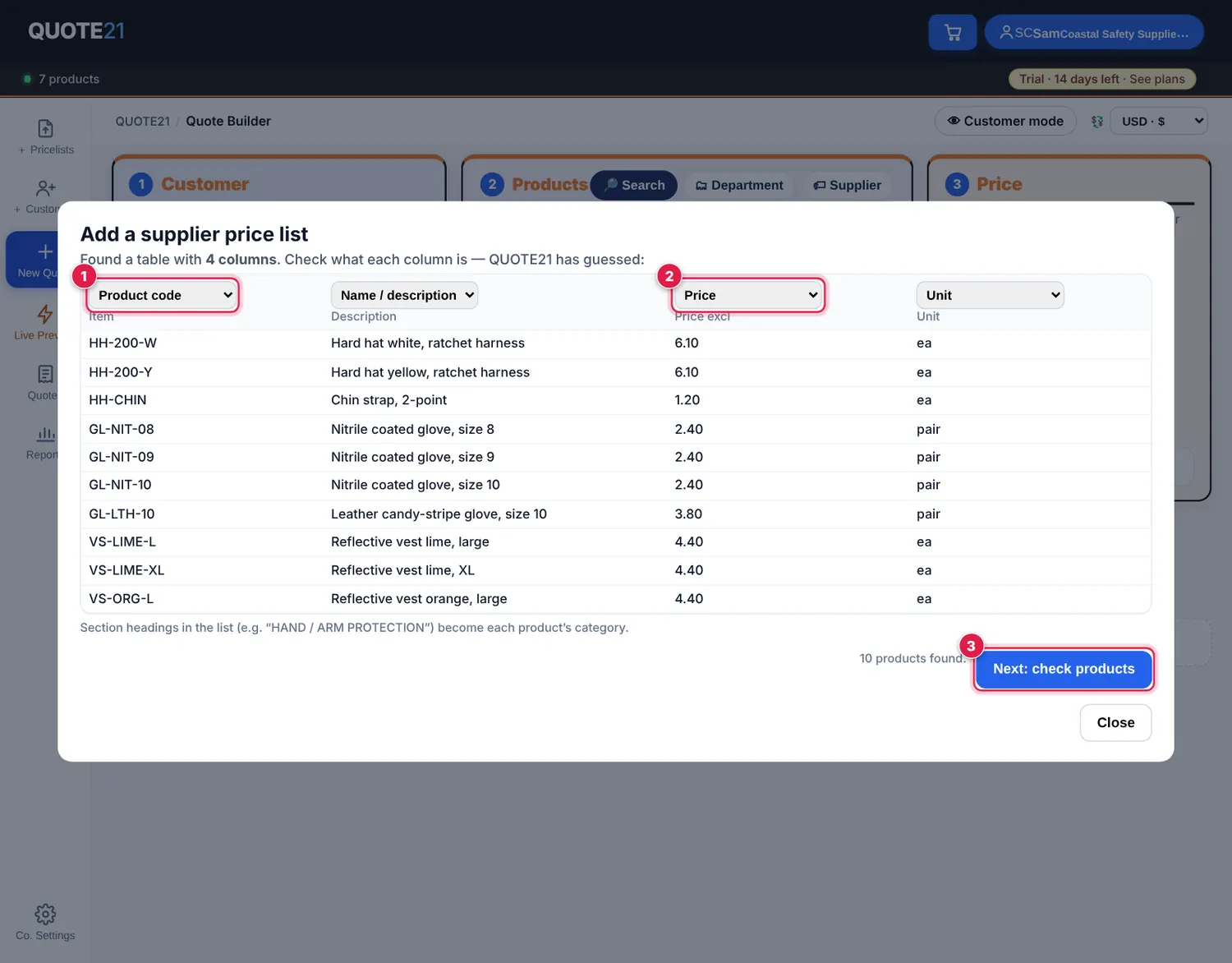Click the '7 products' status indicator
Screen dimensions: 1232x963
[62, 79]
